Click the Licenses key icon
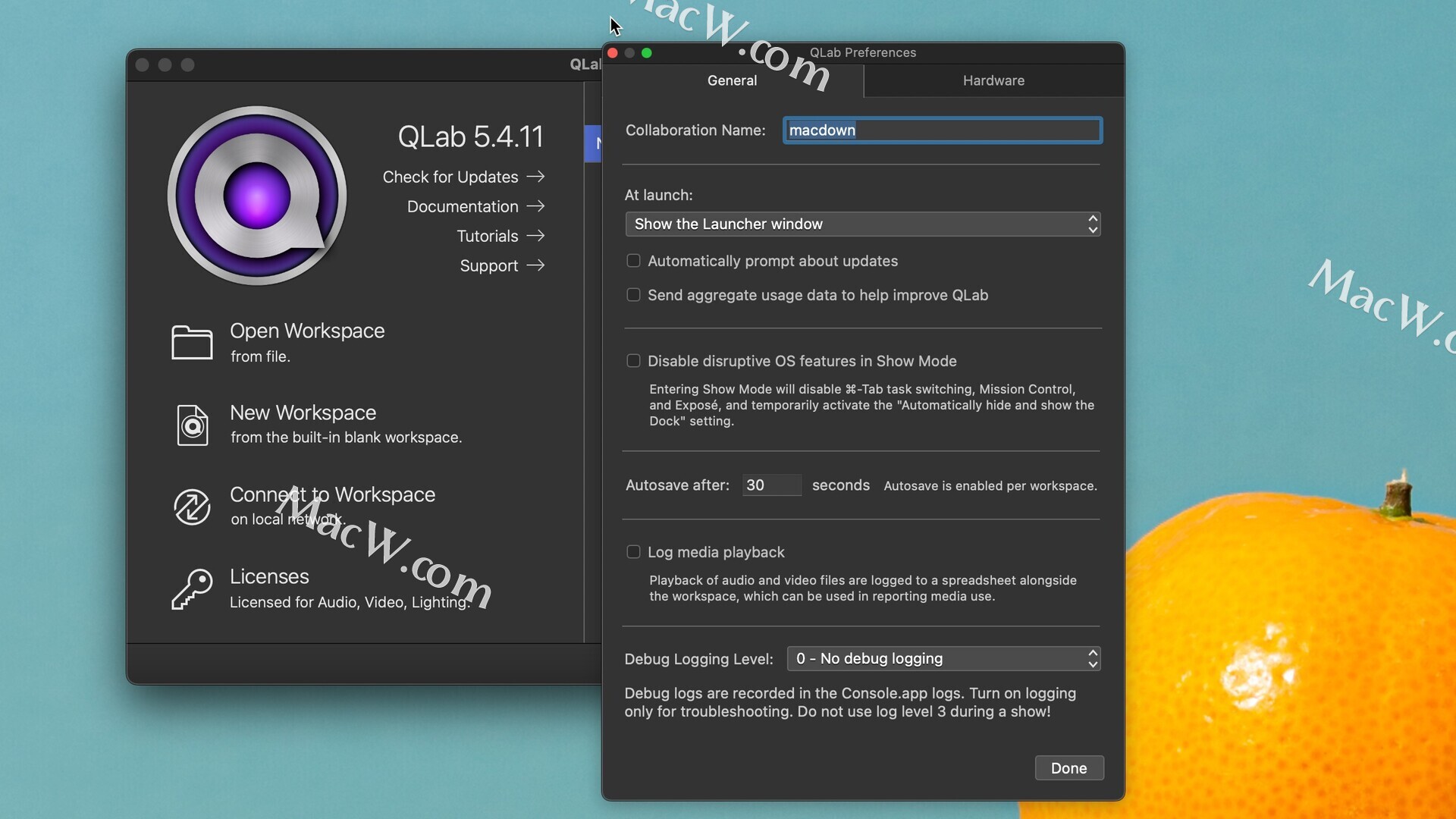This screenshot has width=1456, height=819. point(192,589)
